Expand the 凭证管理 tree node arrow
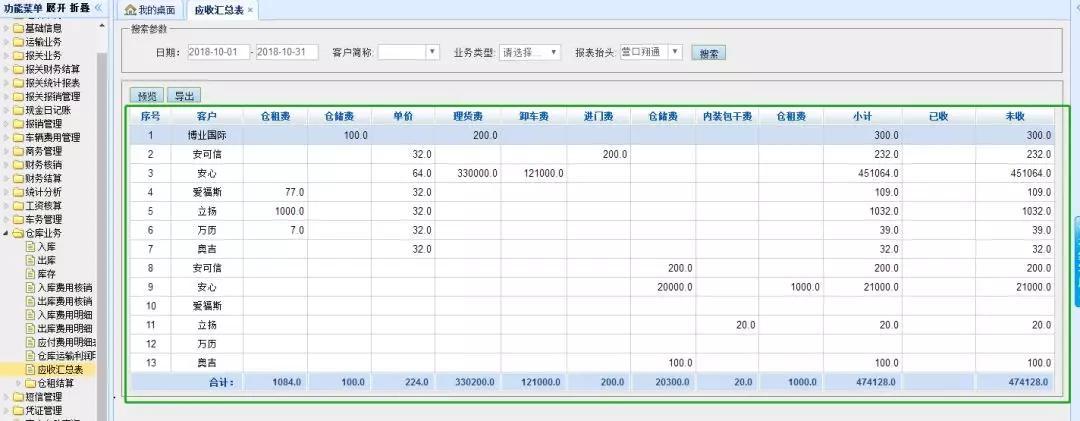The width and height of the screenshot is (1080, 421). (7, 411)
